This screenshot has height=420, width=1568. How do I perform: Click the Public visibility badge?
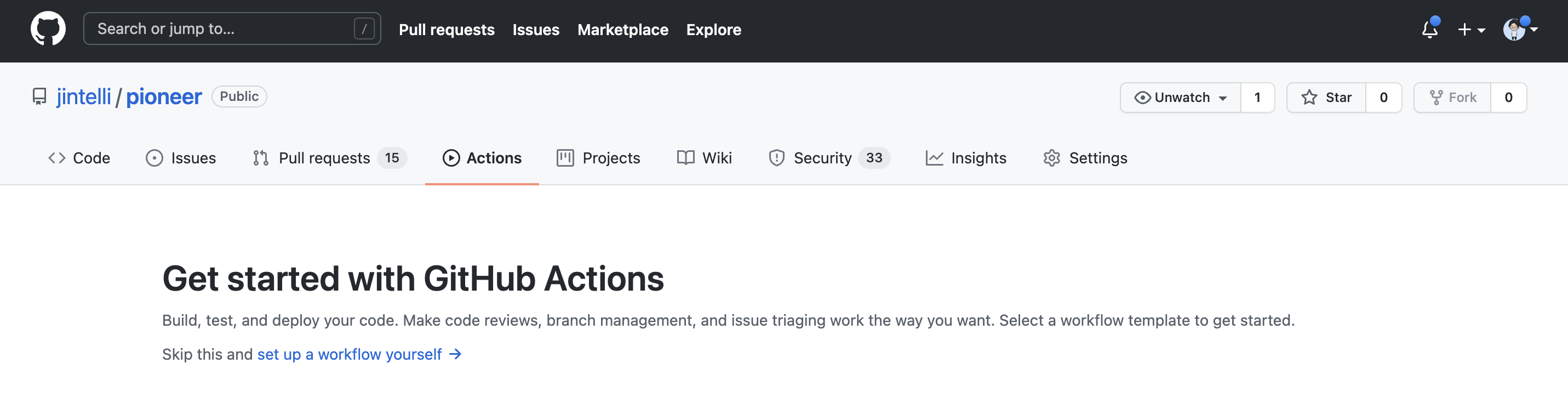(x=239, y=97)
